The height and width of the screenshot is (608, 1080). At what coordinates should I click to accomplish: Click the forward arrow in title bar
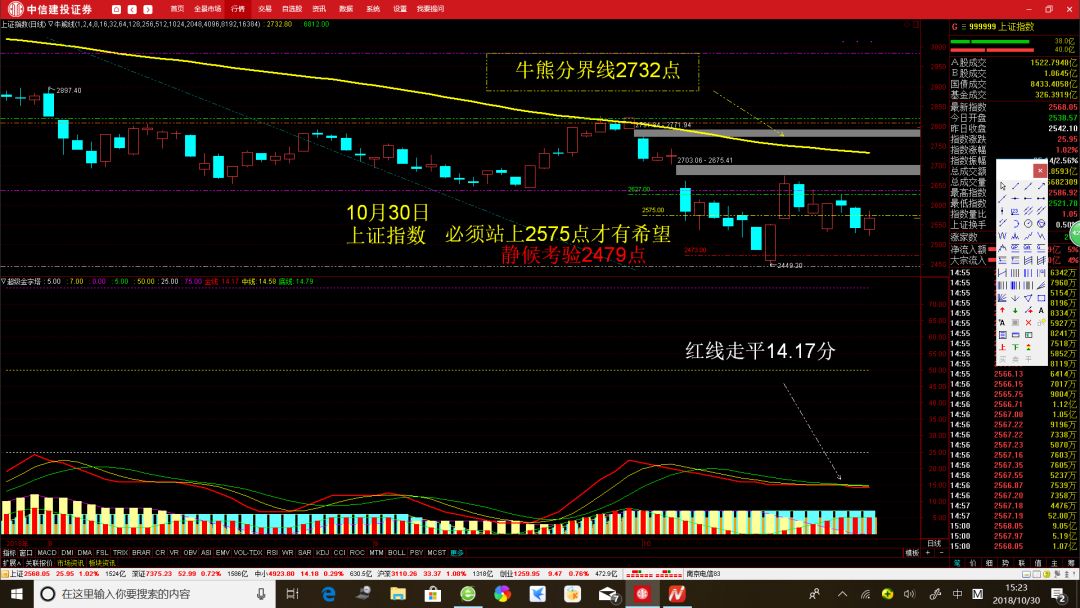147,10
